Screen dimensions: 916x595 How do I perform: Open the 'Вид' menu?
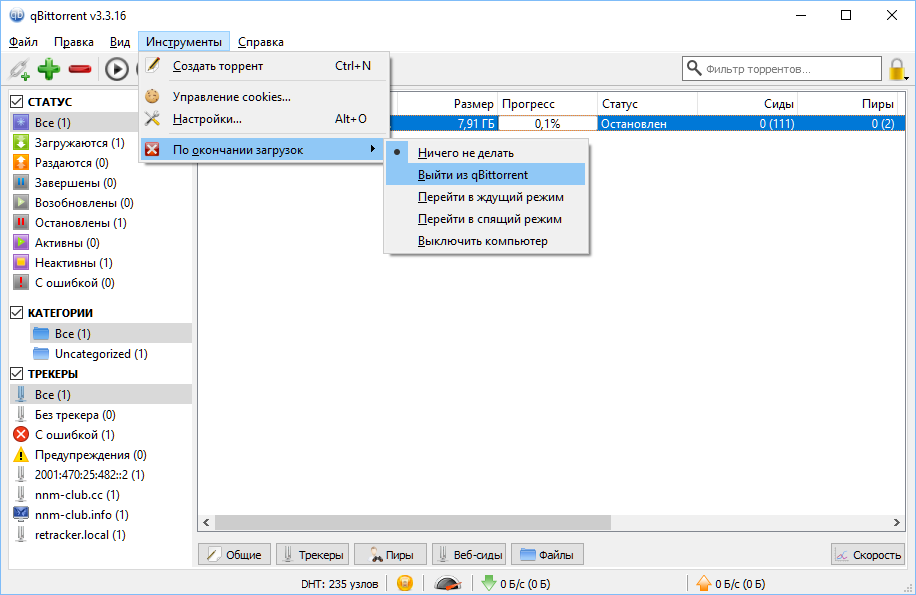coord(120,42)
